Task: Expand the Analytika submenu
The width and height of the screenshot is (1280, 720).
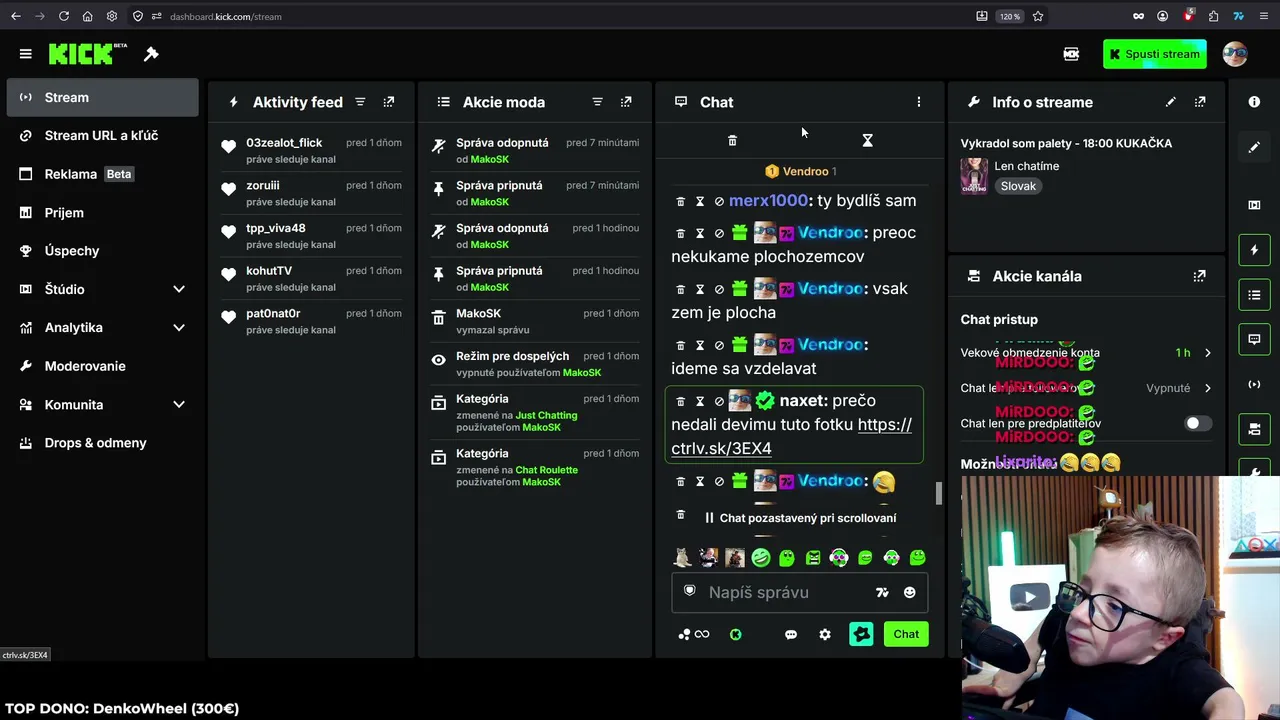Action: tap(179, 328)
